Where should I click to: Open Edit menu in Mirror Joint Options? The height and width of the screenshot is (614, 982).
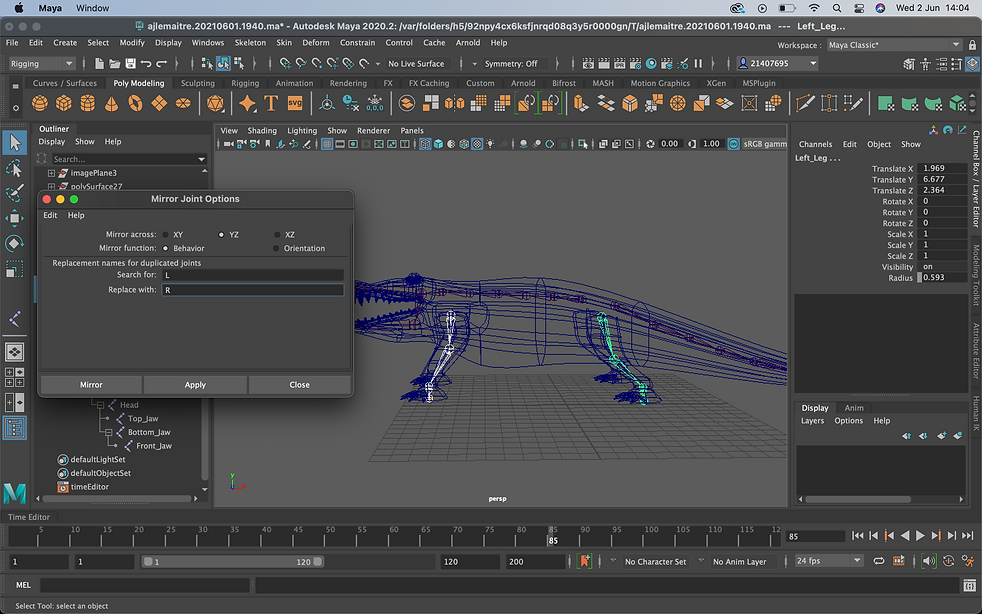click(x=50, y=215)
